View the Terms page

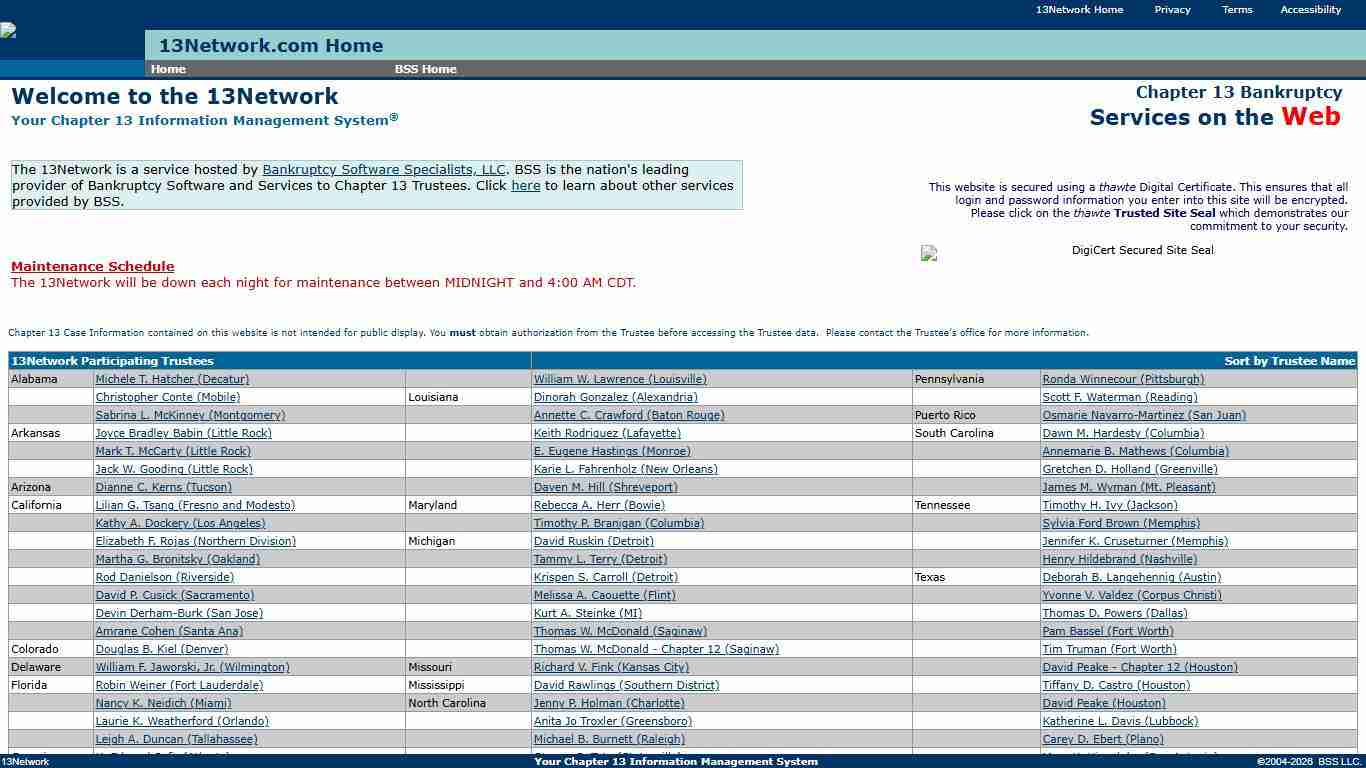1236,9
